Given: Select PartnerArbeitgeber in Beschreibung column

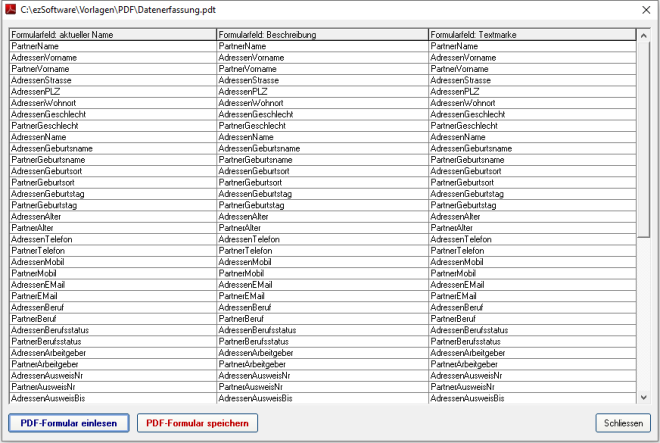Looking at the screenshot, I should pos(322,365).
